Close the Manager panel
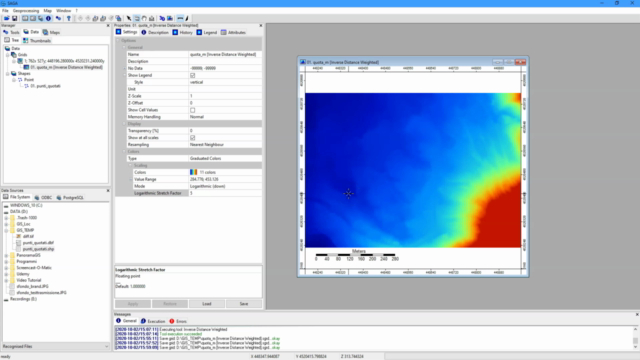The height and width of the screenshot is (360, 640). 108,25
